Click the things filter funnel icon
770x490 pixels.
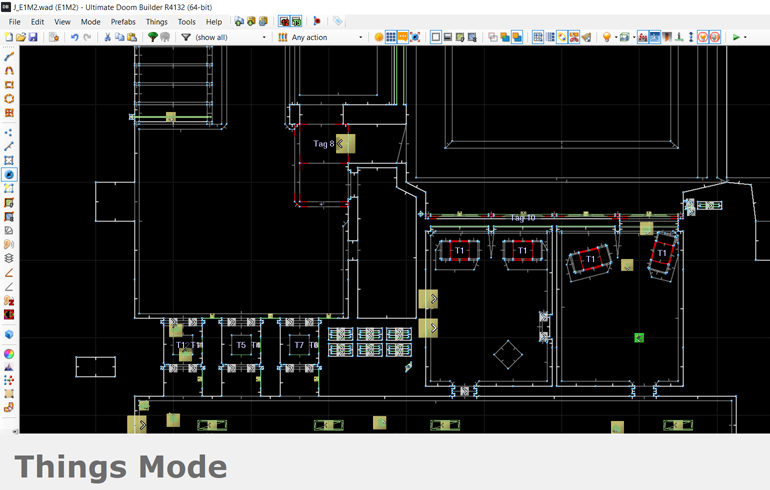[x=186, y=37]
